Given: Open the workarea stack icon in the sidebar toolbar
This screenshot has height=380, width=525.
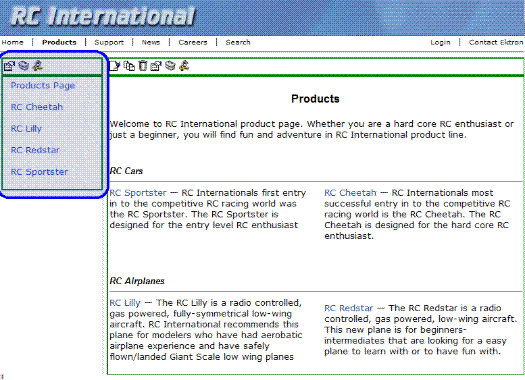Looking at the screenshot, I should click(23, 66).
